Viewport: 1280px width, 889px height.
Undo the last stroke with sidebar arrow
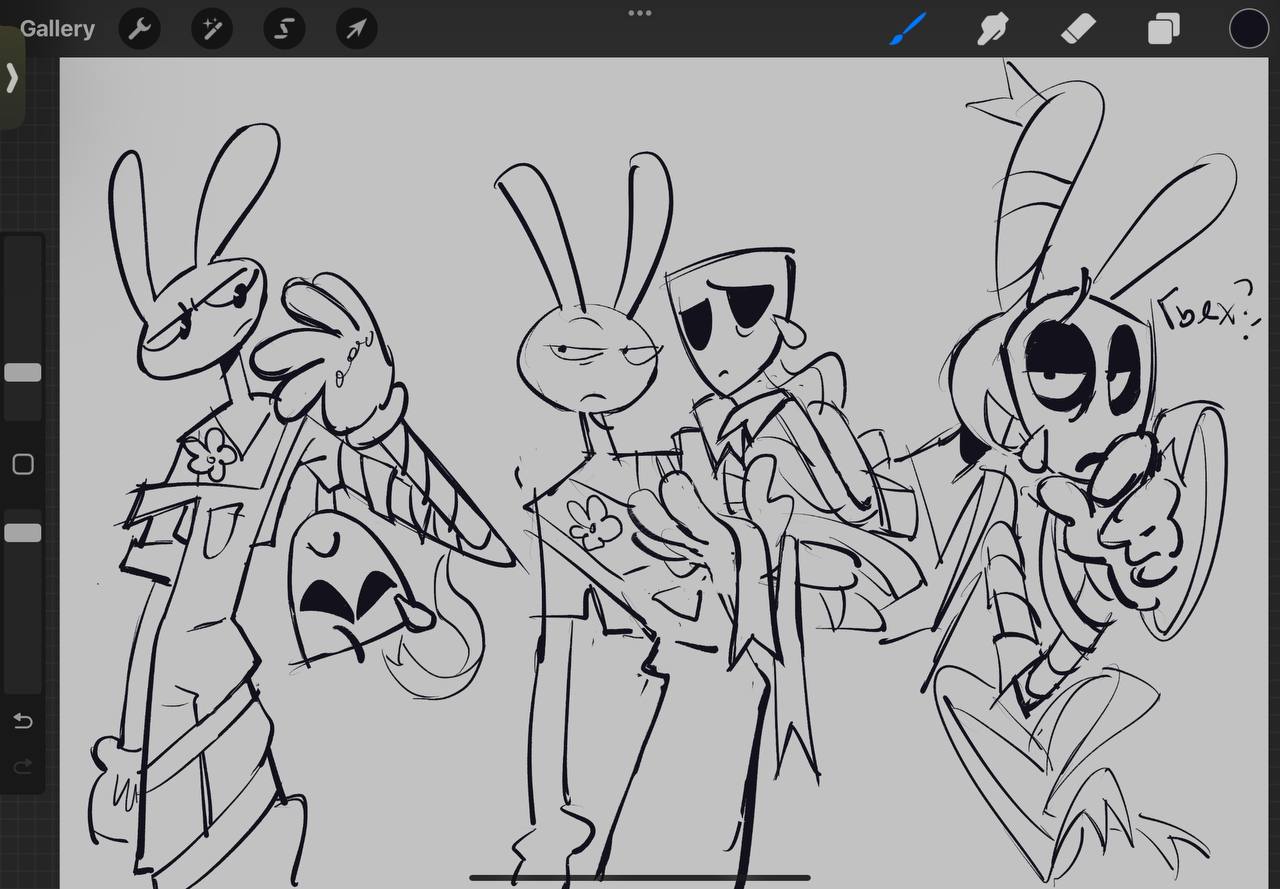pyautogui.click(x=23, y=721)
